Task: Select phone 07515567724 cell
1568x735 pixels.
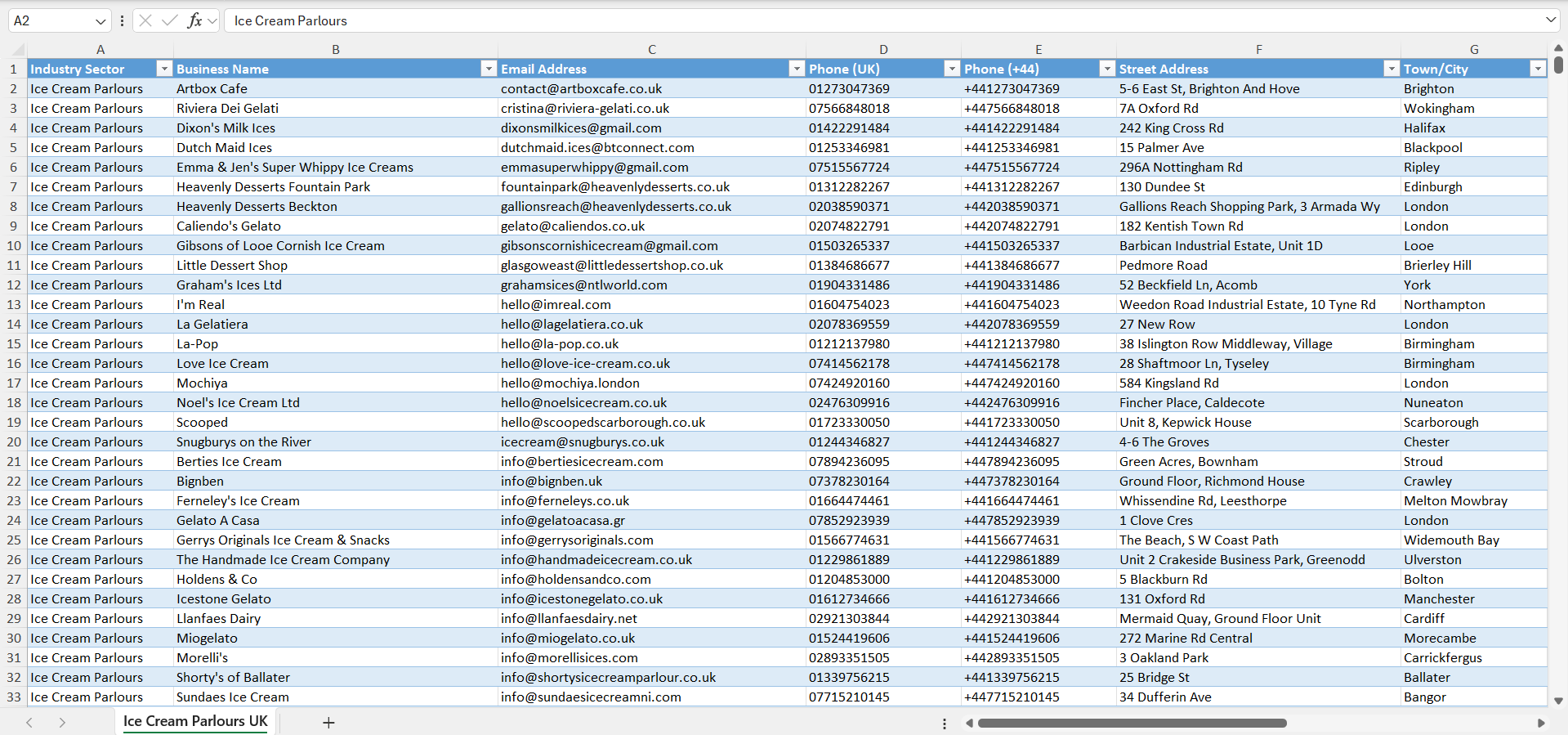Action: coord(883,167)
